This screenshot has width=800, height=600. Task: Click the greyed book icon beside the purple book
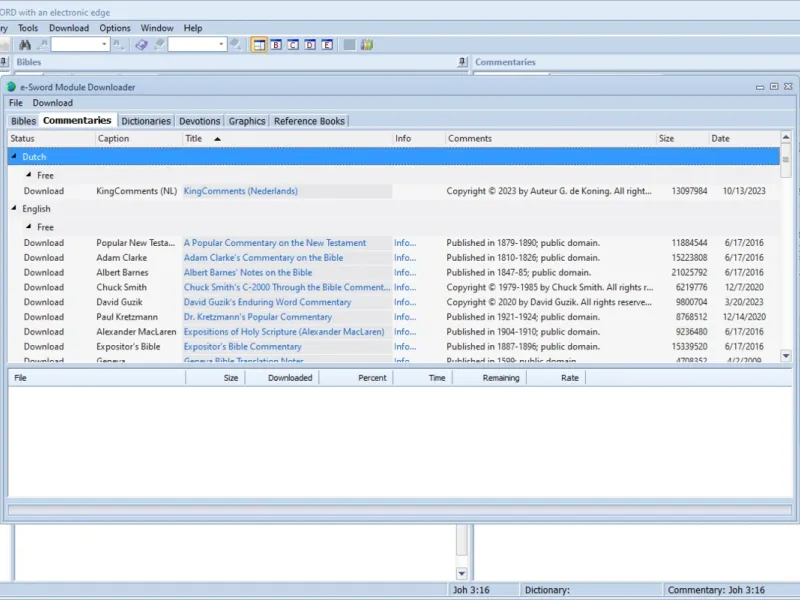[x=159, y=45]
